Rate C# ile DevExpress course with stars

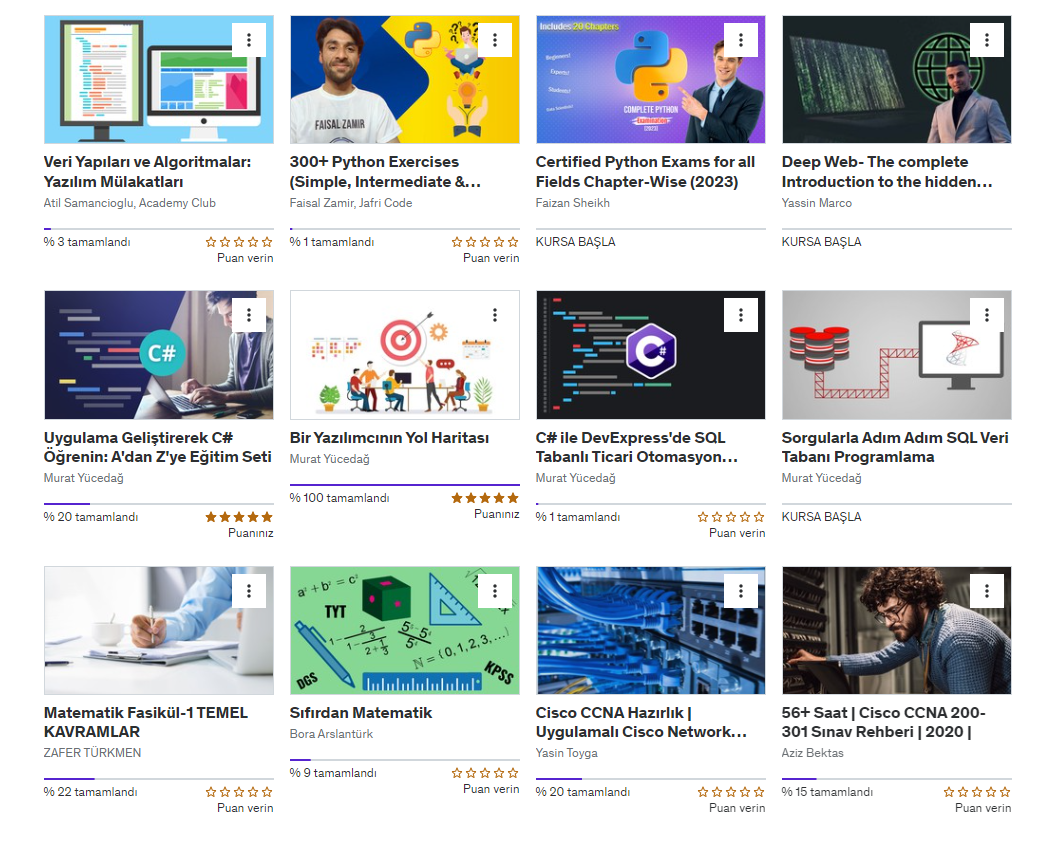coord(731,517)
